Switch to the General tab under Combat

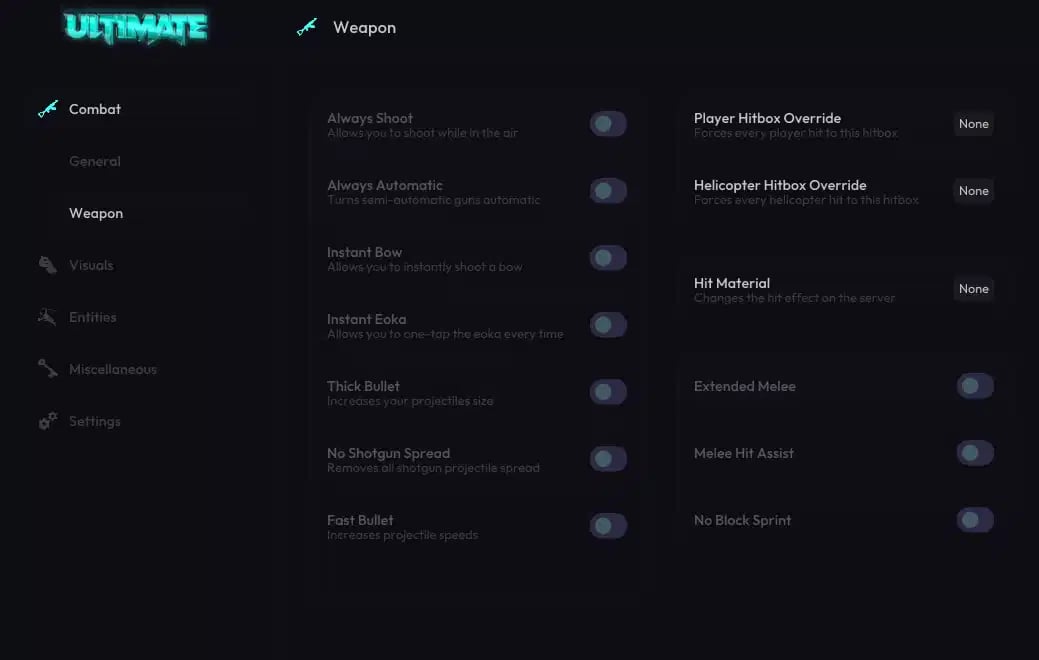coord(95,161)
